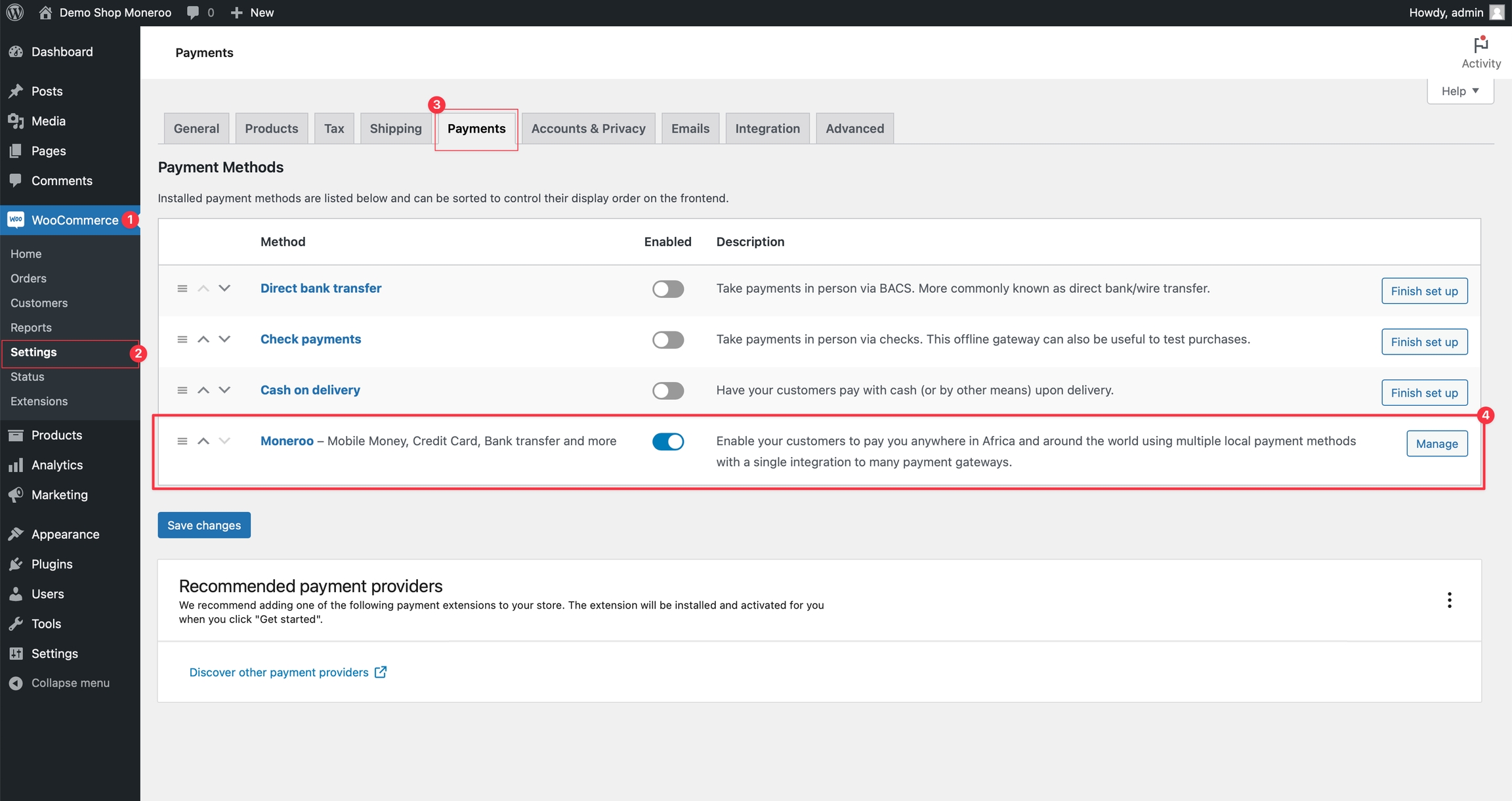Click Save changes button
Image resolution: width=1512 pixels, height=801 pixels.
point(204,525)
